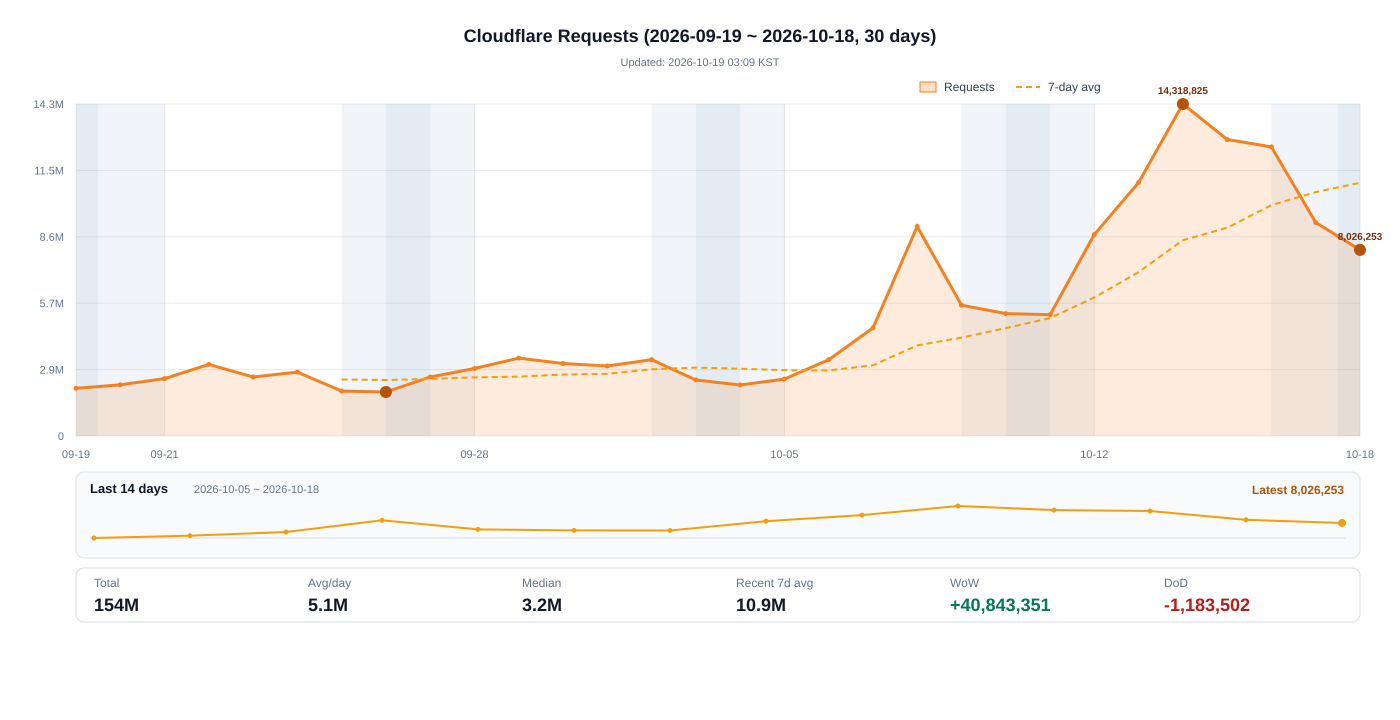Click y-axis label 2.9M
Viewport: 1400px width, 720px height.
52,370
